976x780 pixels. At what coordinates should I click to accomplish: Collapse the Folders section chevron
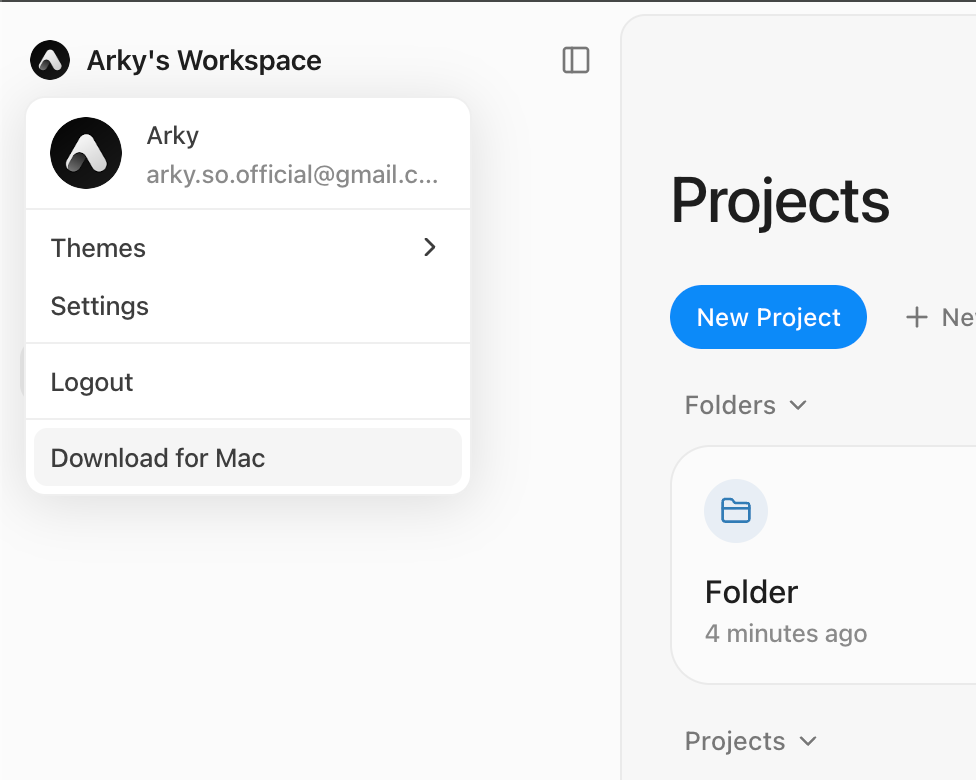point(798,406)
